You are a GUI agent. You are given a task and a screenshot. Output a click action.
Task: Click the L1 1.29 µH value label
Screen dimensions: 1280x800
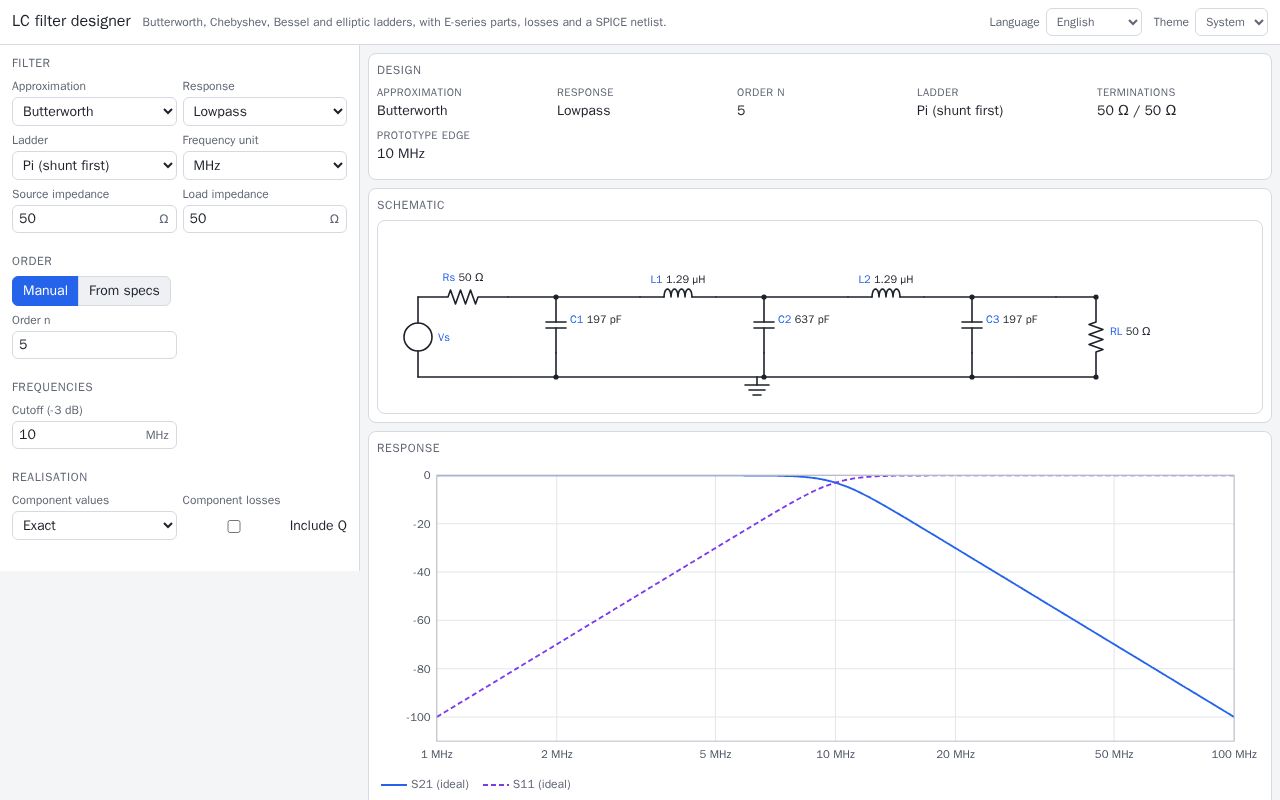(678, 280)
